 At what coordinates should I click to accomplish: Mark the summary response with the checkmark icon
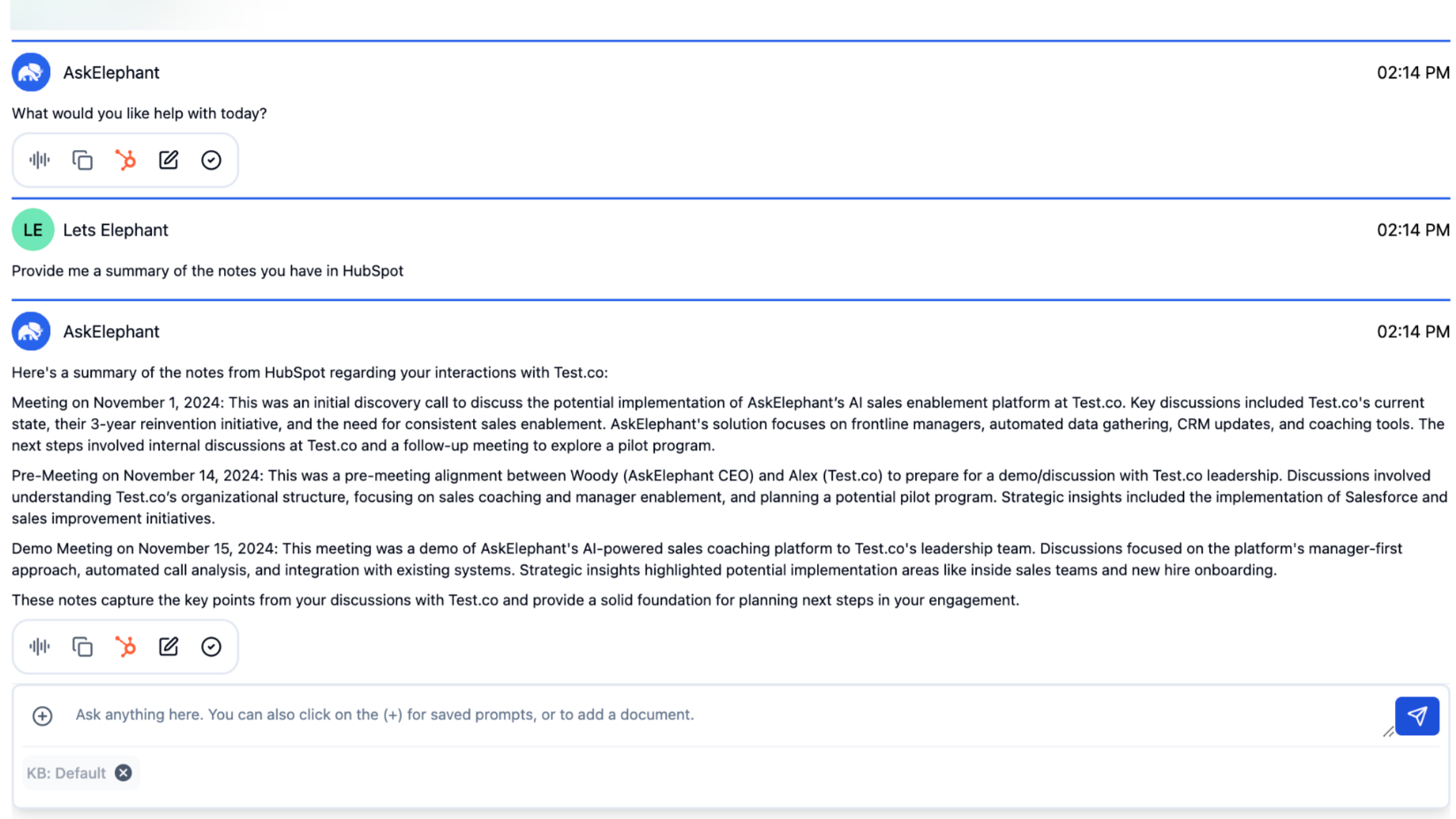click(211, 647)
